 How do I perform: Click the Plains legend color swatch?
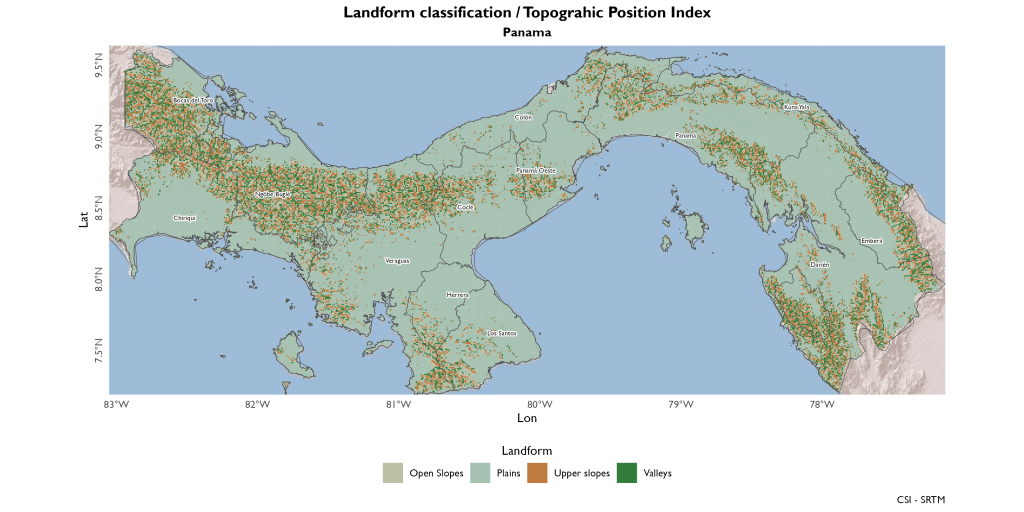click(x=481, y=473)
